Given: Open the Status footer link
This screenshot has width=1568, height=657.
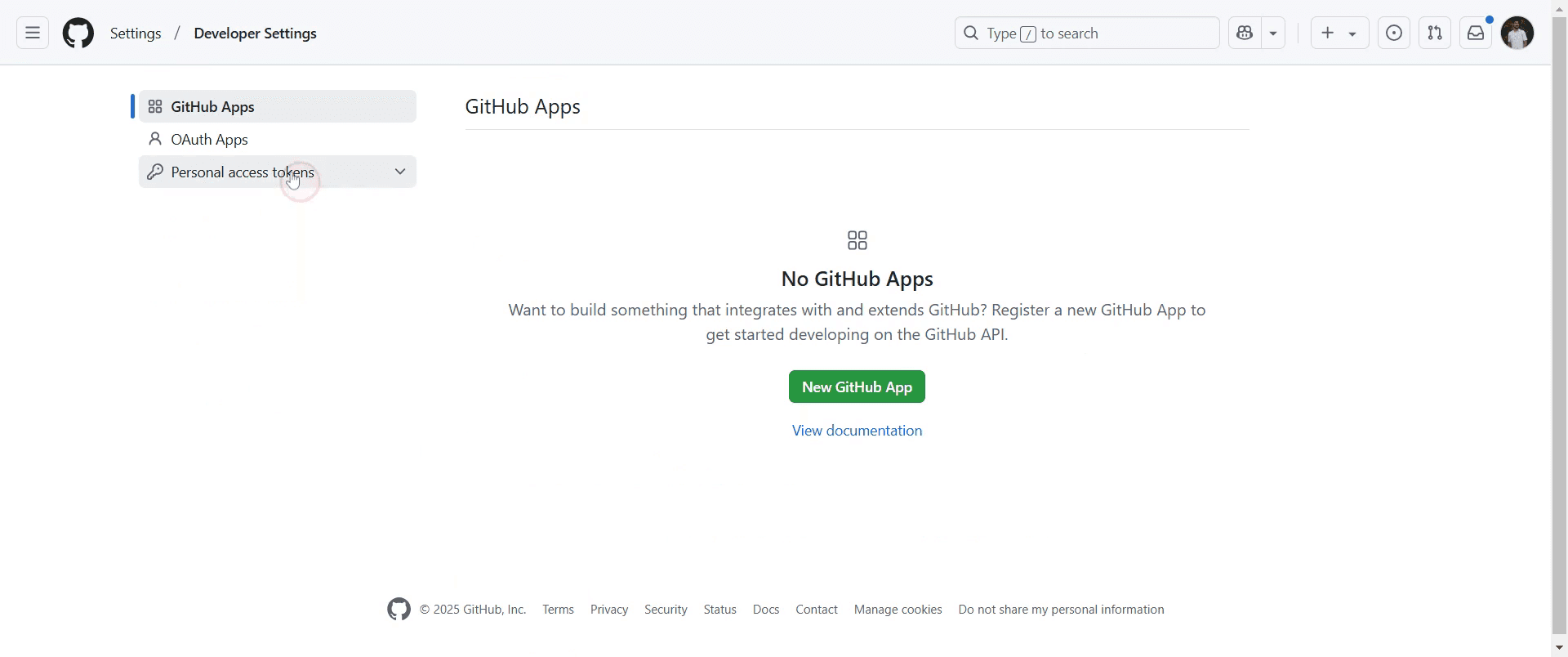Looking at the screenshot, I should [x=719, y=610].
